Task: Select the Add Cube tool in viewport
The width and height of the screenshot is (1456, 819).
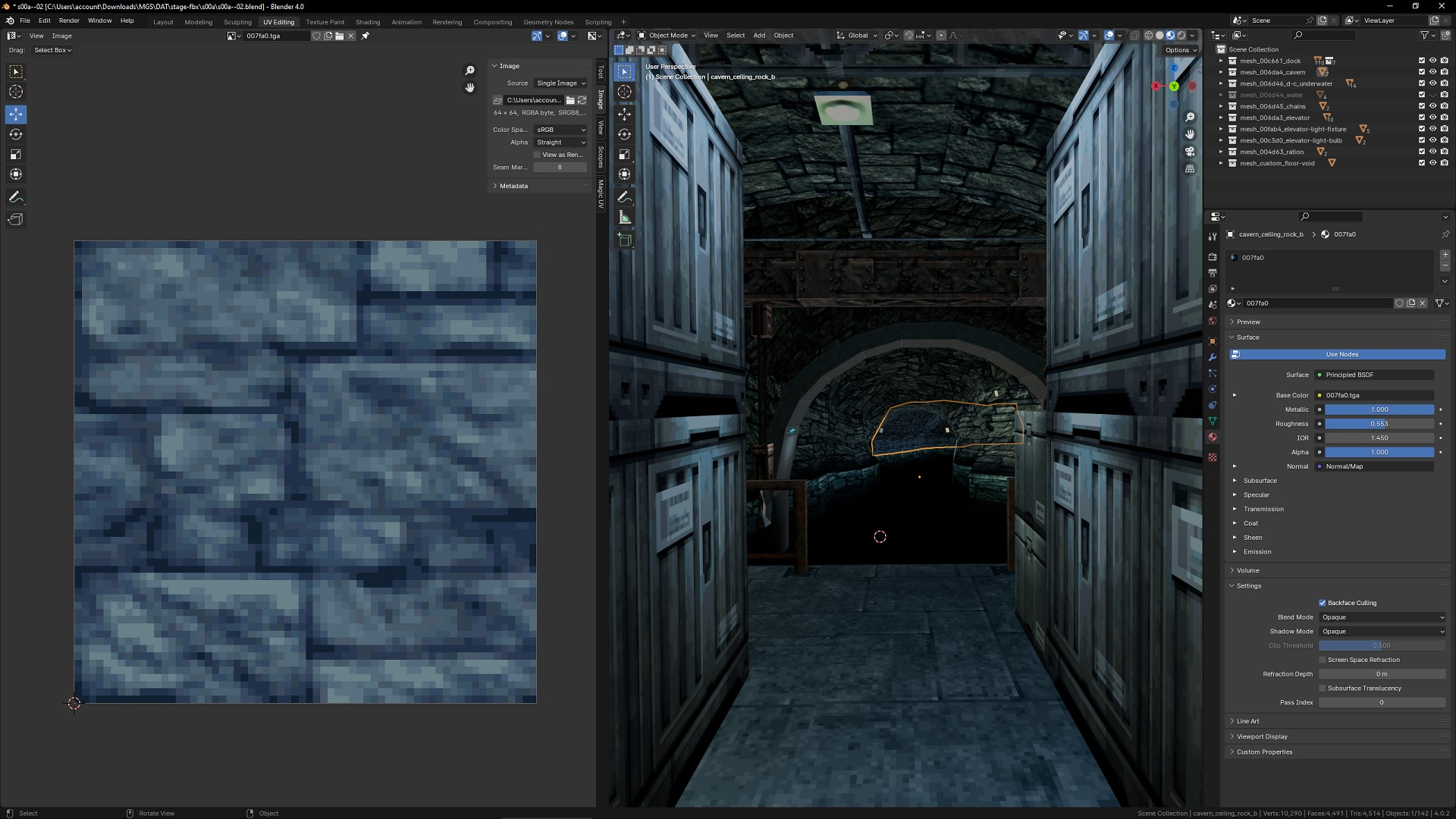Action: point(624,240)
